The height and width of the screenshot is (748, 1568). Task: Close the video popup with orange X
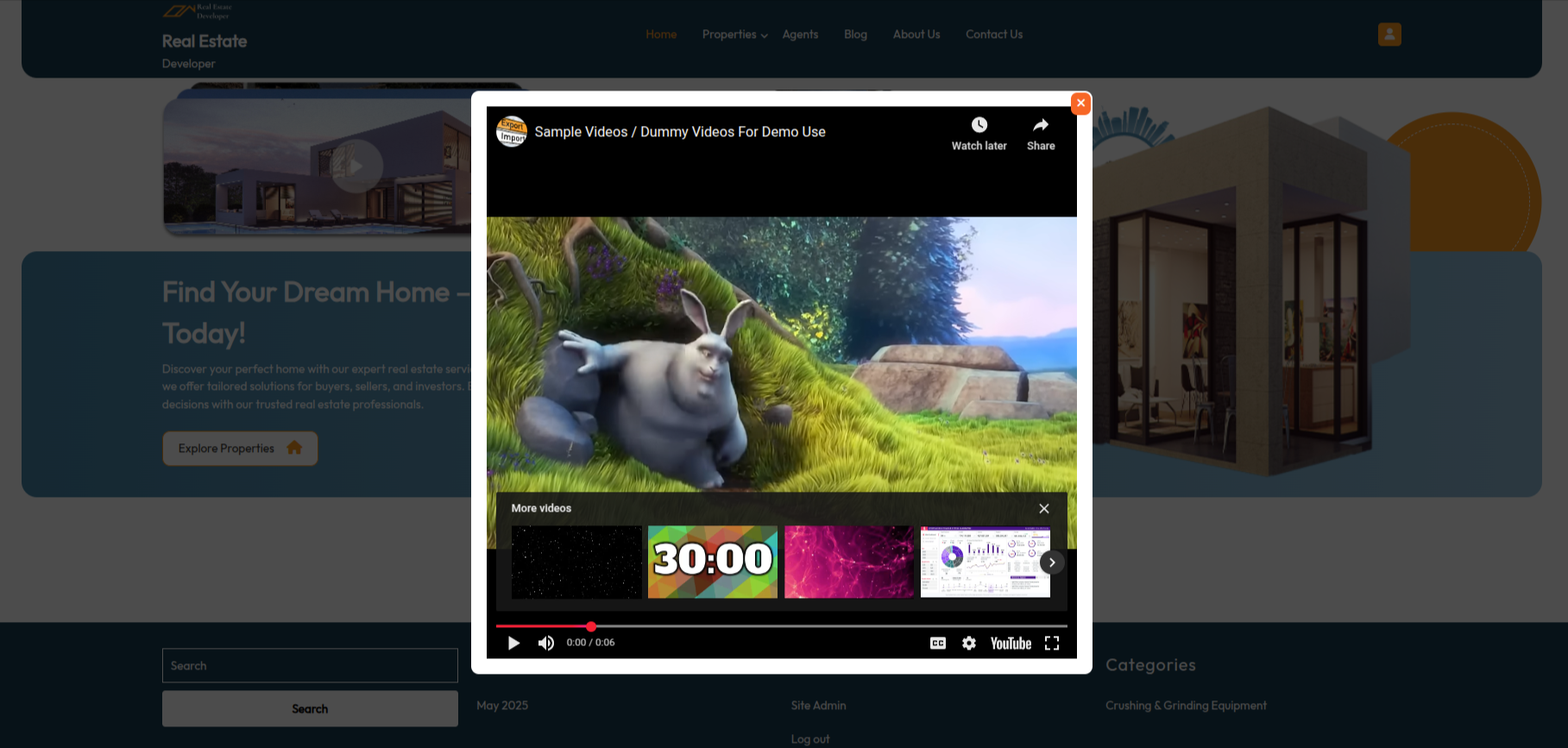click(1080, 104)
